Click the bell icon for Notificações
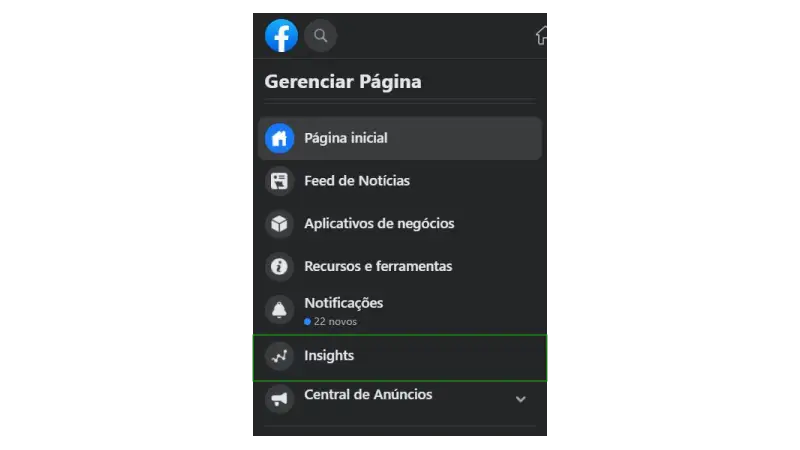Image resolution: width=800 pixels, height=450 pixels. tap(279, 310)
